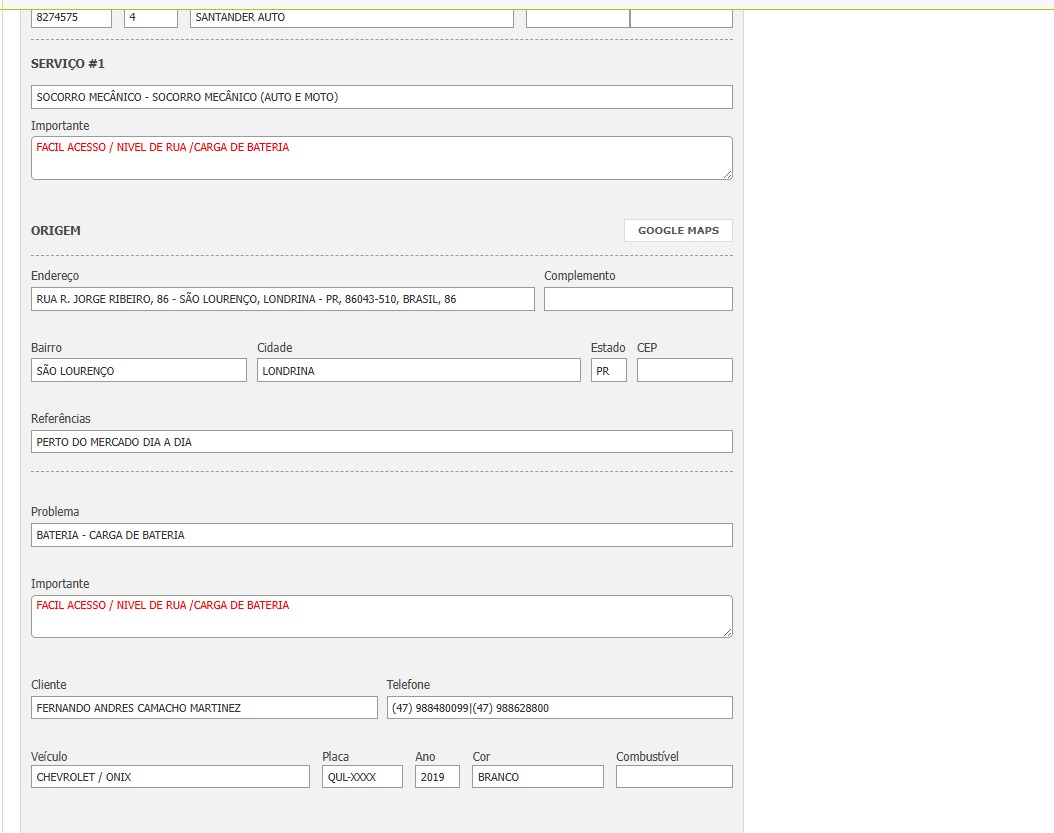Click the Telefone field

(559, 707)
